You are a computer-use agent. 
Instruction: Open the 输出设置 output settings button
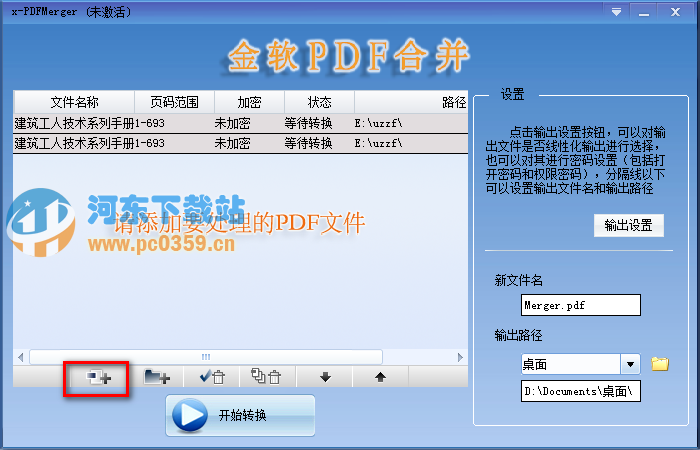click(629, 225)
